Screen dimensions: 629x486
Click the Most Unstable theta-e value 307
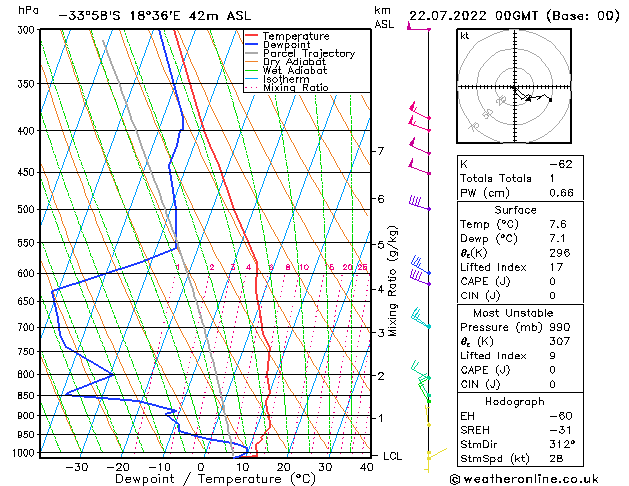[x=560, y=342]
